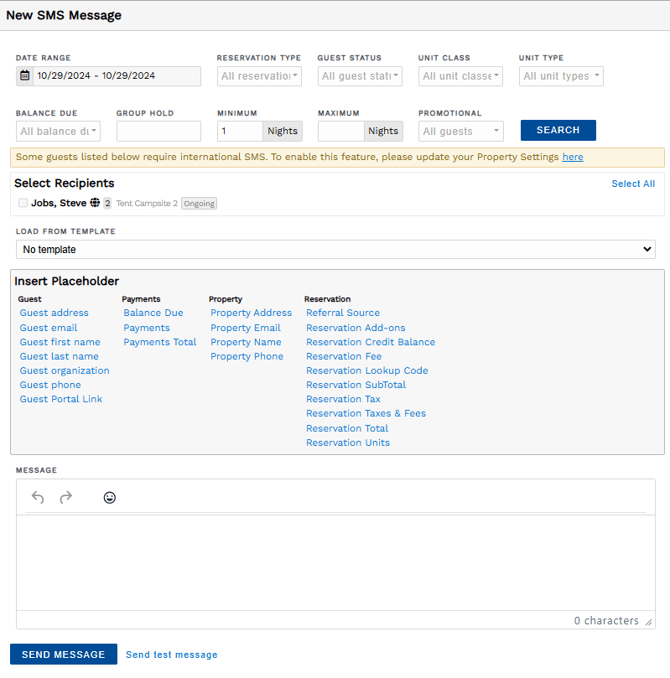Click the globe icon next to Jobs, Steve

95,203
